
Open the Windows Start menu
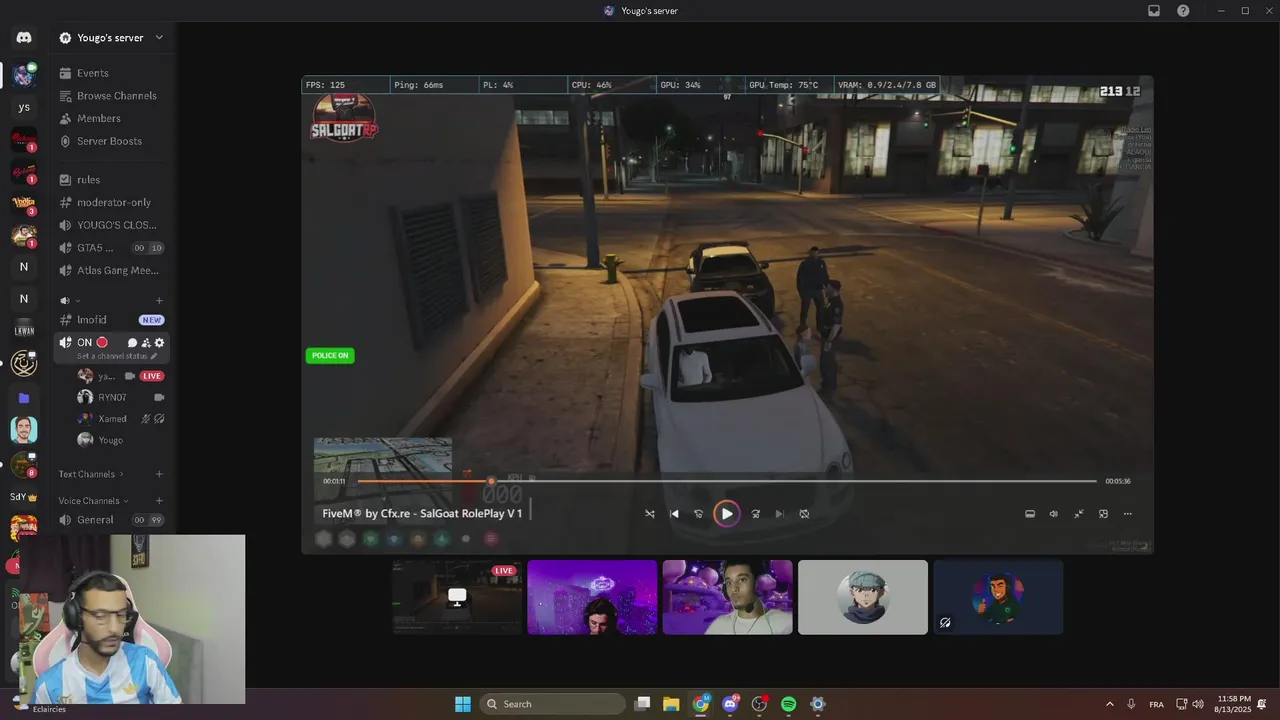(x=463, y=704)
